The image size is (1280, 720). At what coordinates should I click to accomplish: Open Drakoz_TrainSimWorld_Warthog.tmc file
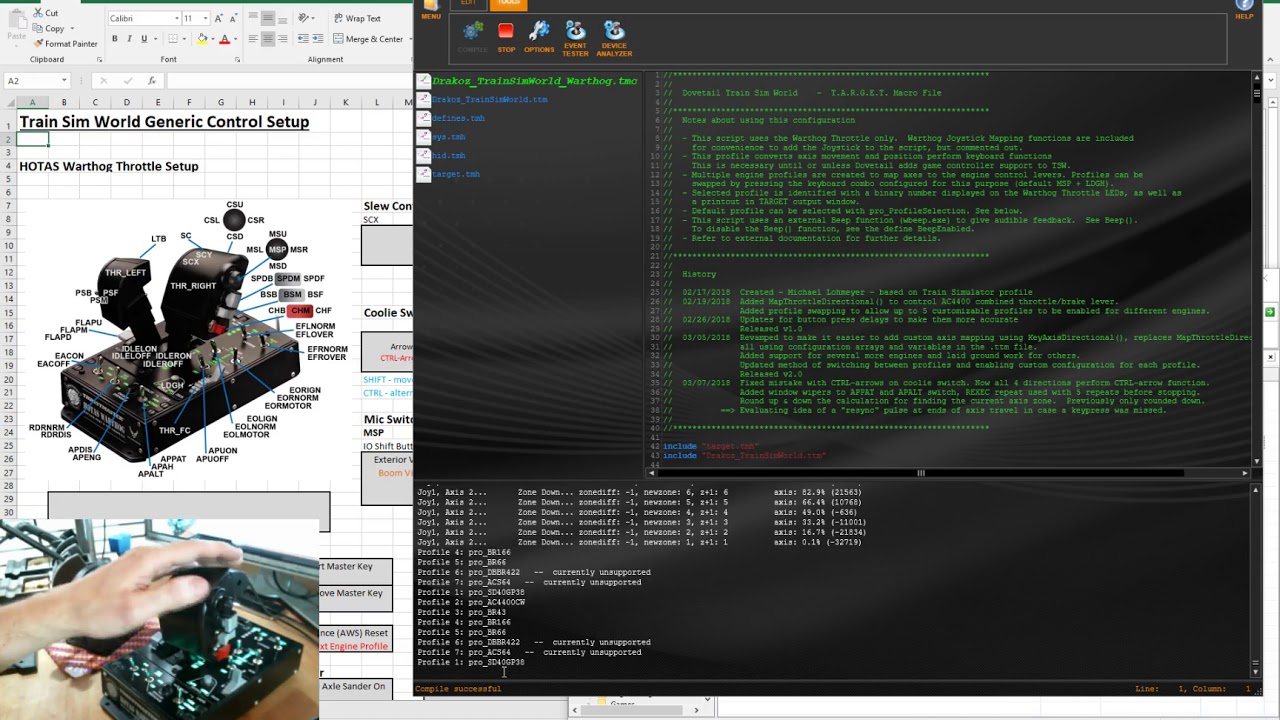534,81
